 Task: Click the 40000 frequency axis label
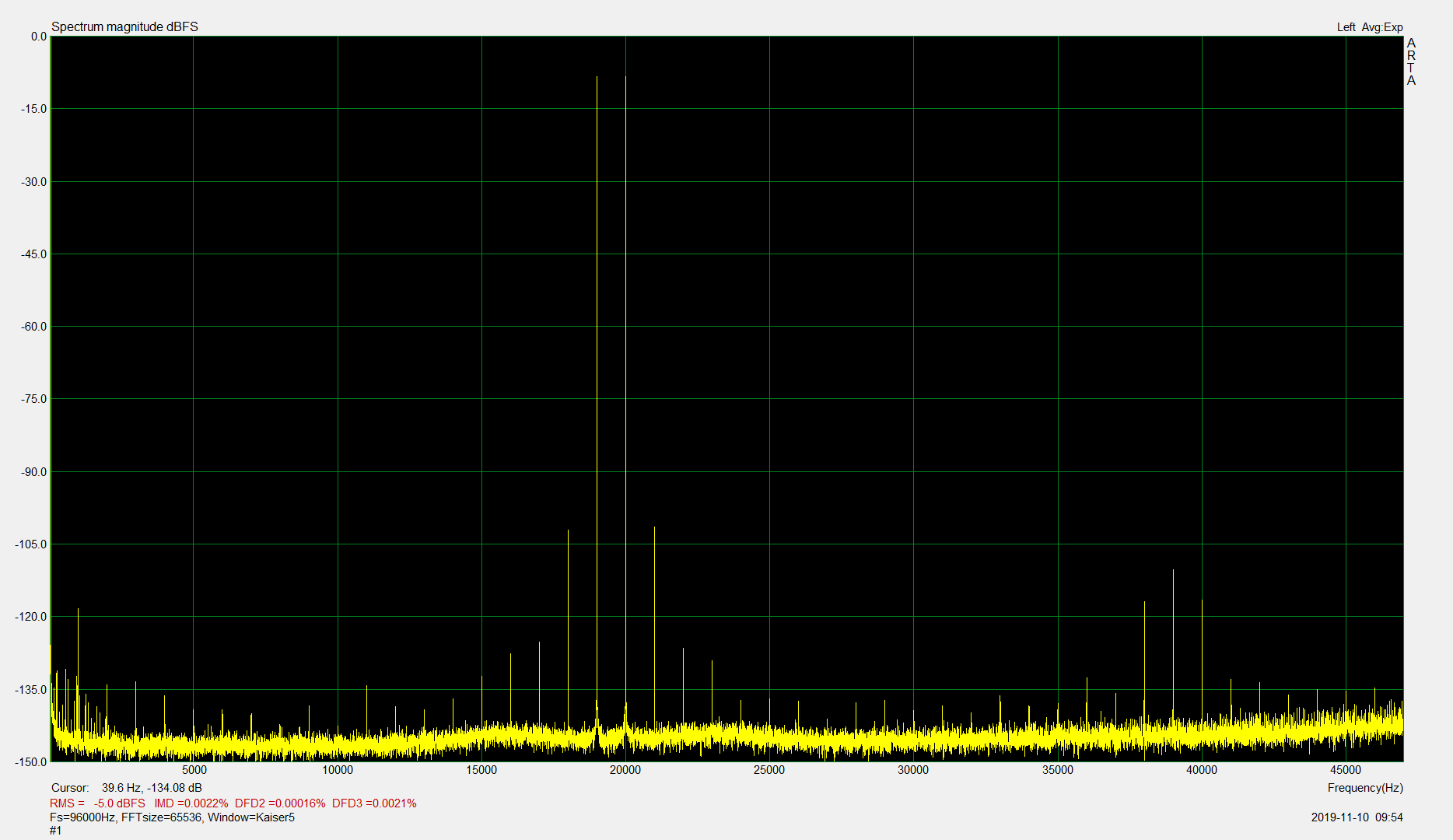point(1202,770)
